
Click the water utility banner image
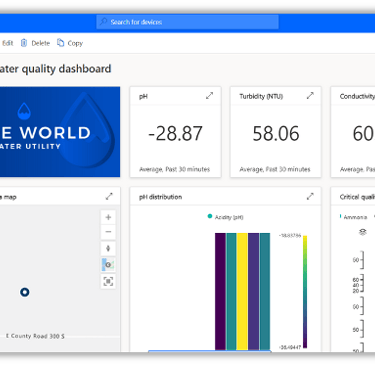pyautogui.click(x=60, y=132)
